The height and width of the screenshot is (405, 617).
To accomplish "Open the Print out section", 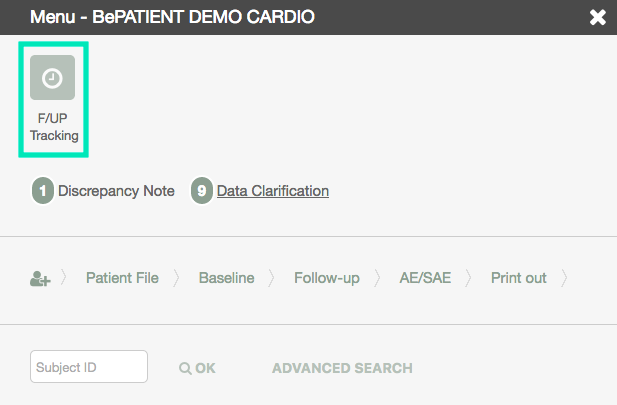I will tap(519, 278).
